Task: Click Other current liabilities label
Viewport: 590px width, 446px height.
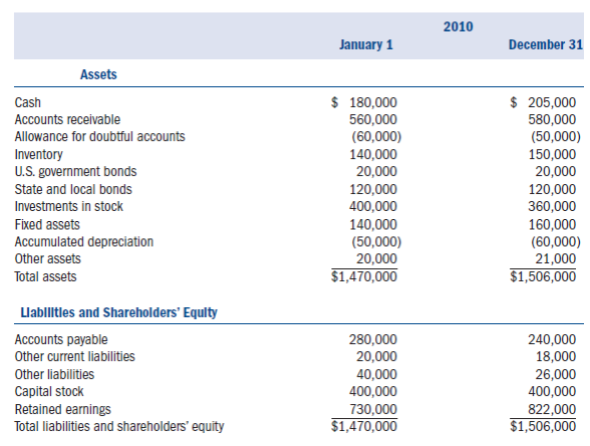Action: [75, 356]
